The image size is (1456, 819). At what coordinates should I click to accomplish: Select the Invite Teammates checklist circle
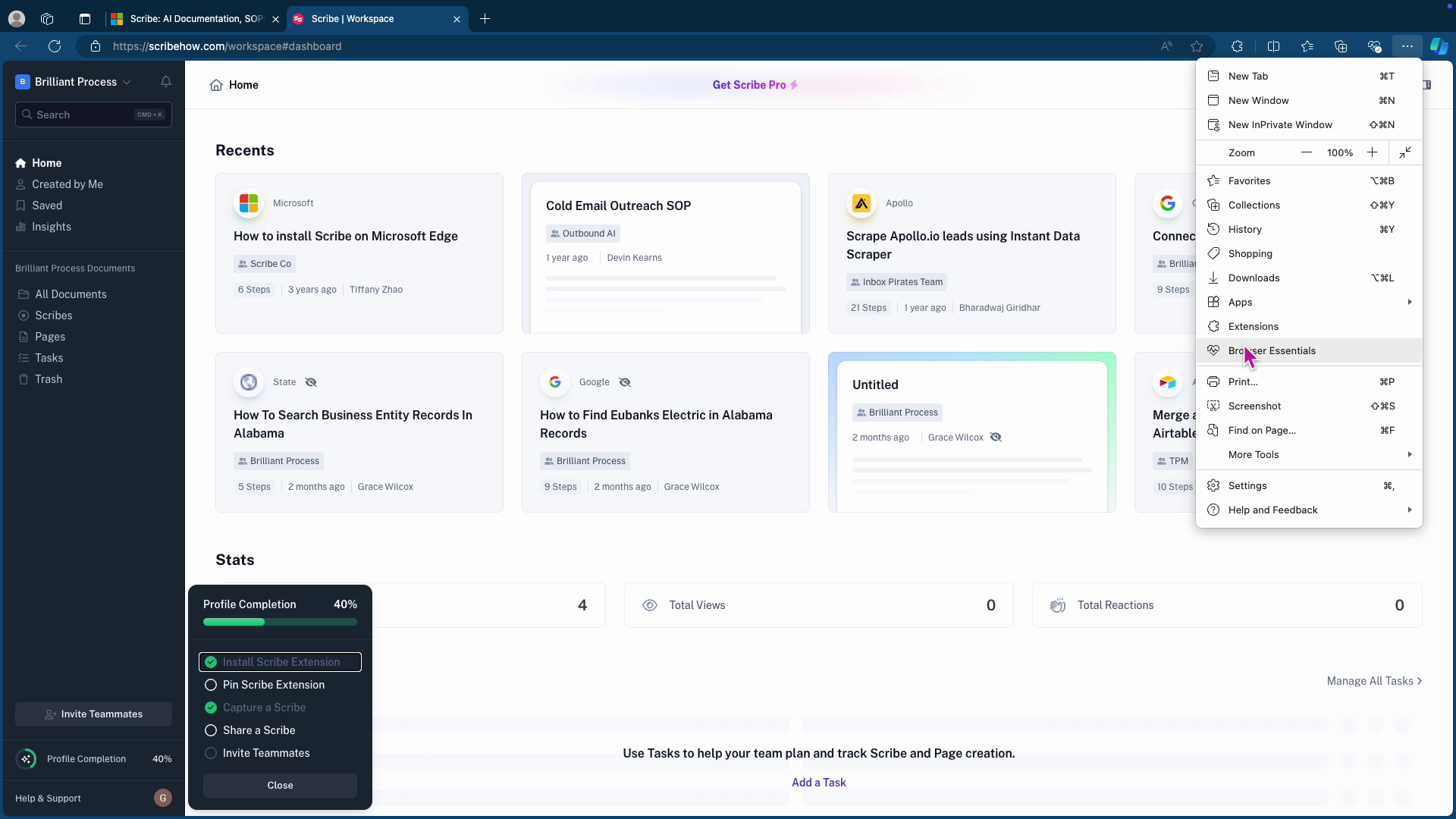[x=211, y=753]
